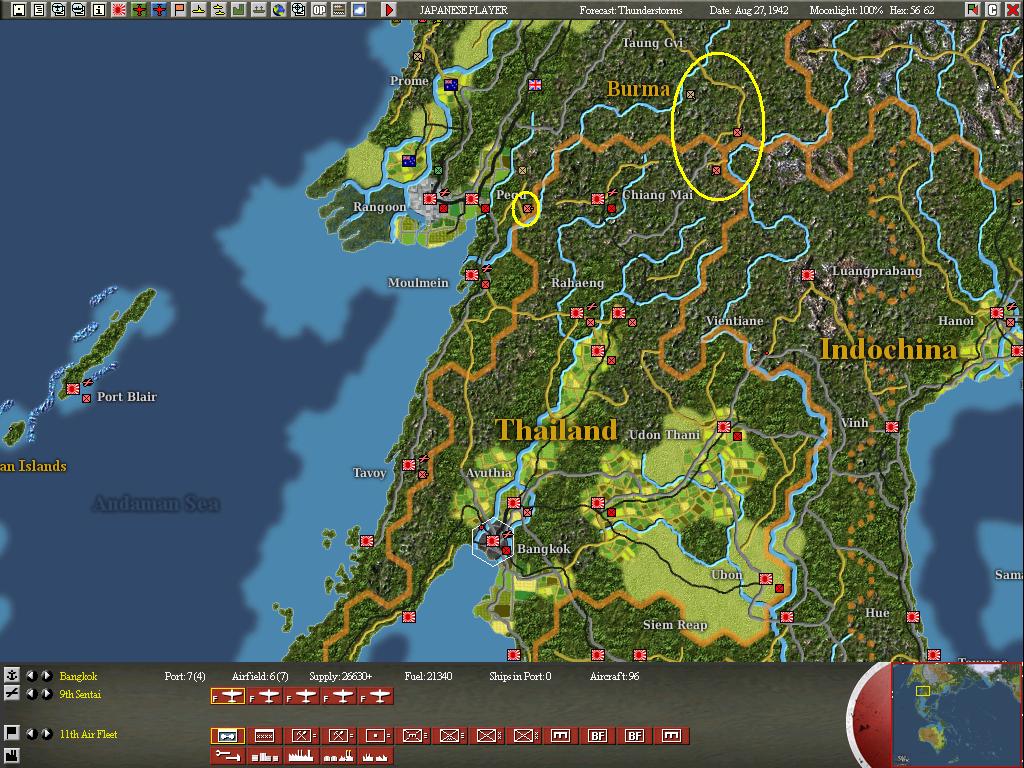Click the world minimap in bottom-right corner
Image resolution: width=1024 pixels, height=768 pixels.
(x=955, y=714)
